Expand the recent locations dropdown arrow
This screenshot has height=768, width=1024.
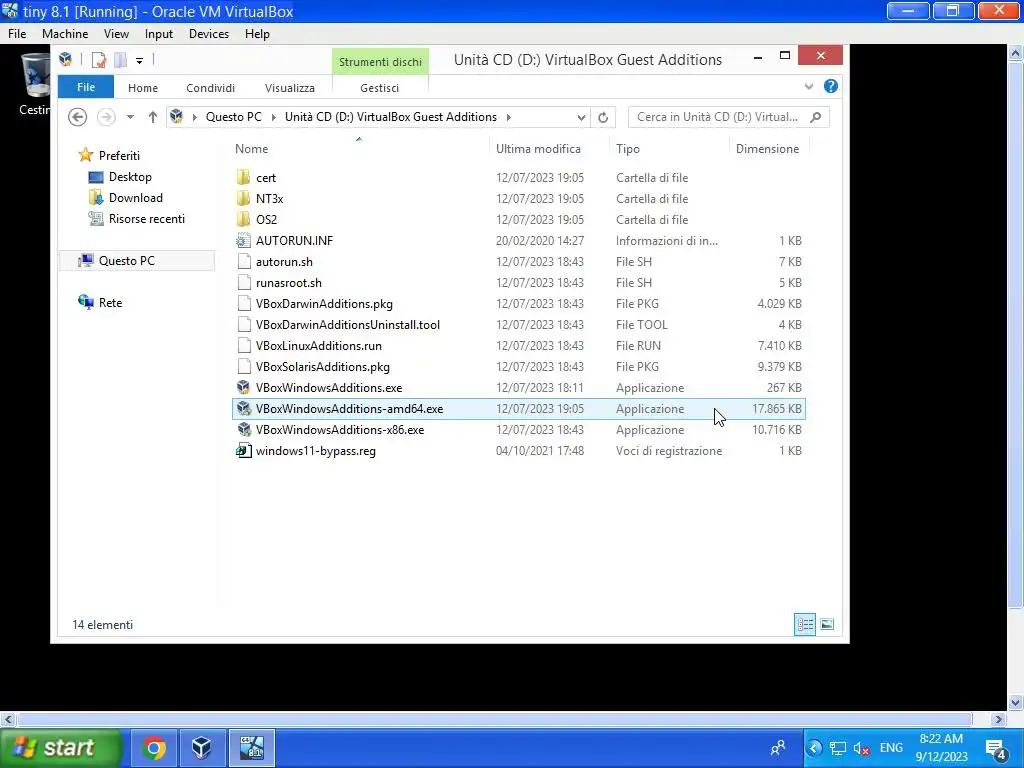coord(130,117)
